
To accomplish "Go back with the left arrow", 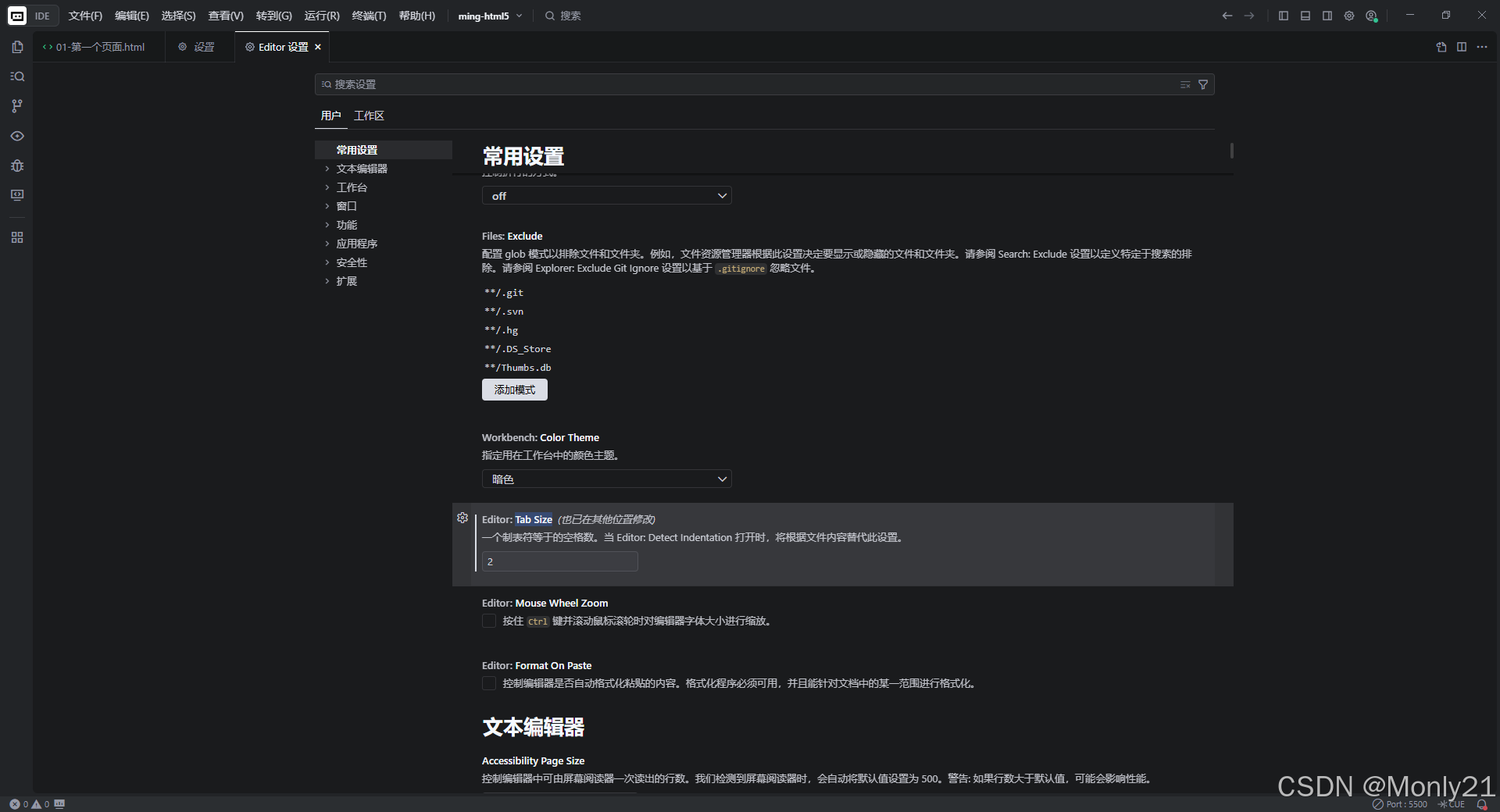I will (x=1227, y=16).
